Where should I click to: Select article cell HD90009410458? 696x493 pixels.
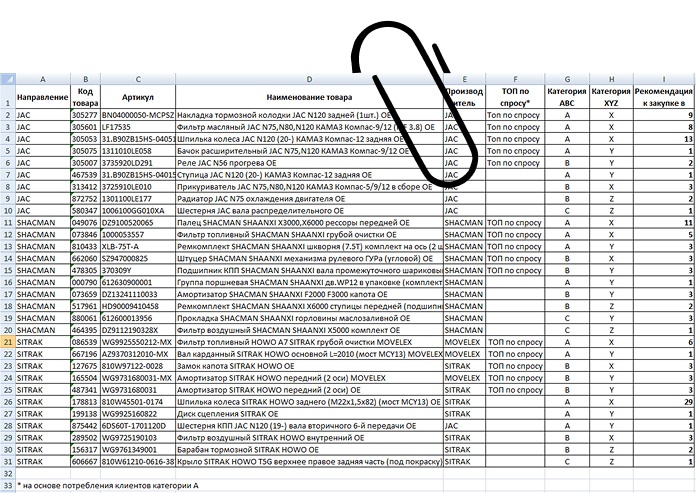click(x=138, y=307)
